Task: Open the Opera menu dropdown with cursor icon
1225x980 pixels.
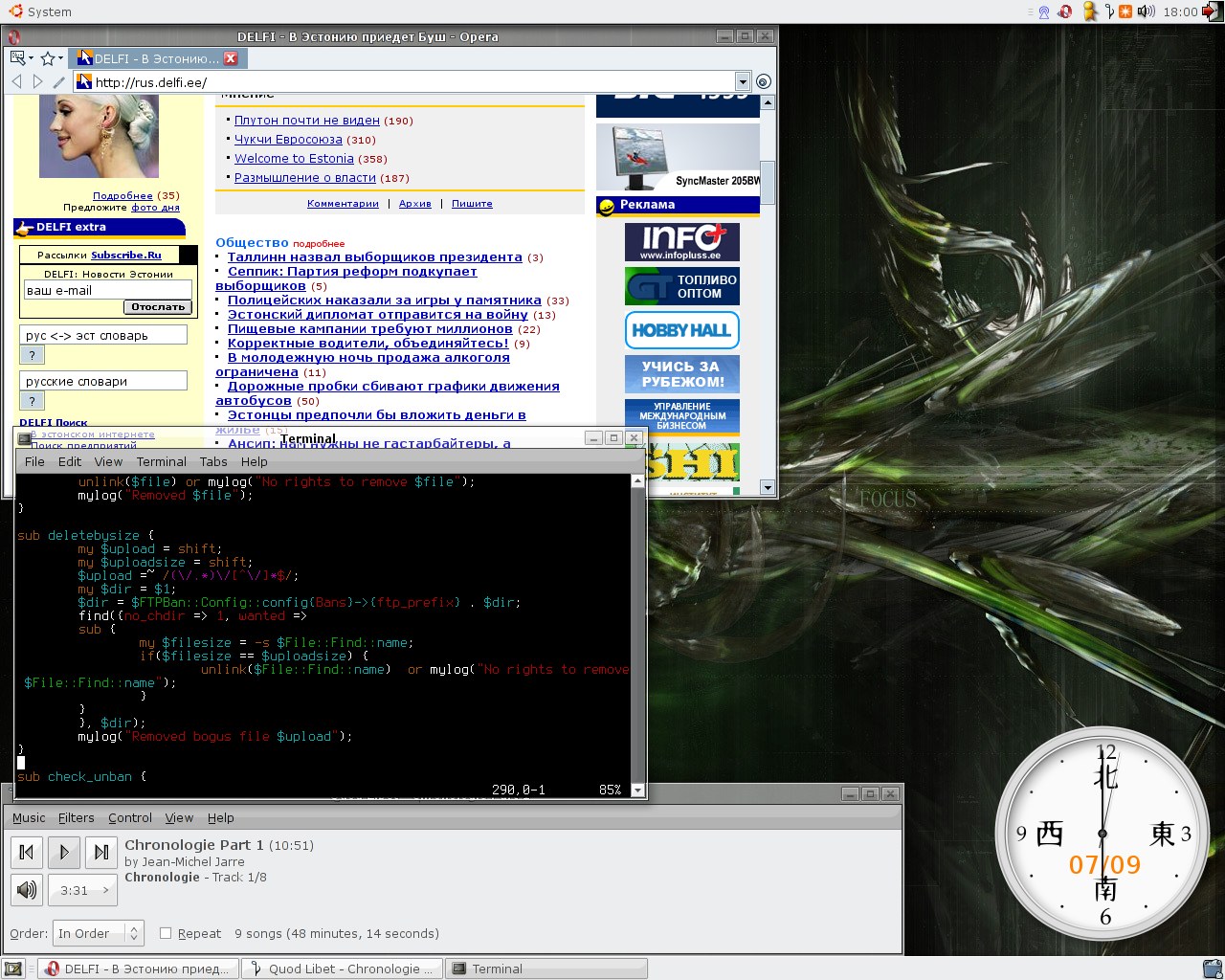Action: click(21, 58)
